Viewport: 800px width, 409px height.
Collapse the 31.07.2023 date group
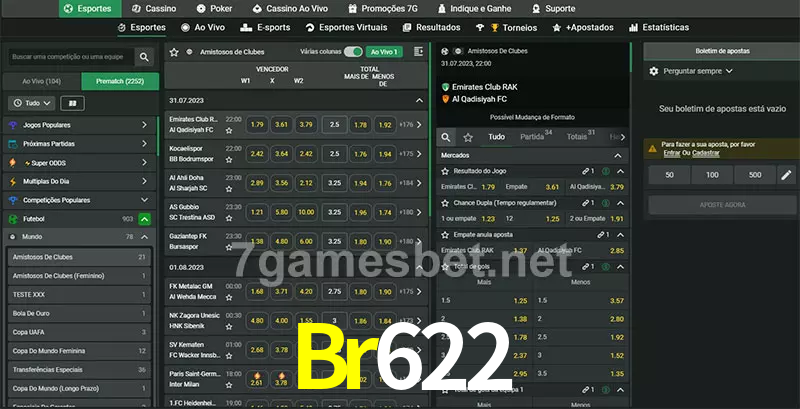pos(419,101)
